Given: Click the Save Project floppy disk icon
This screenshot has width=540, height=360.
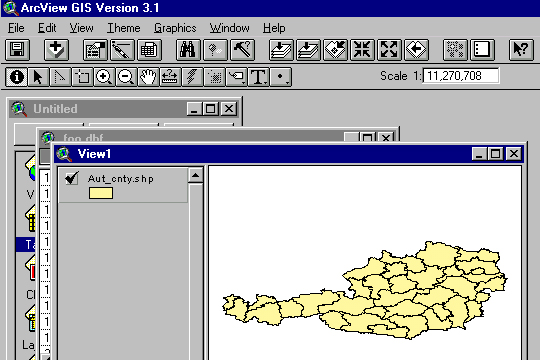Looking at the screenshot, I should tap(18, 50).
